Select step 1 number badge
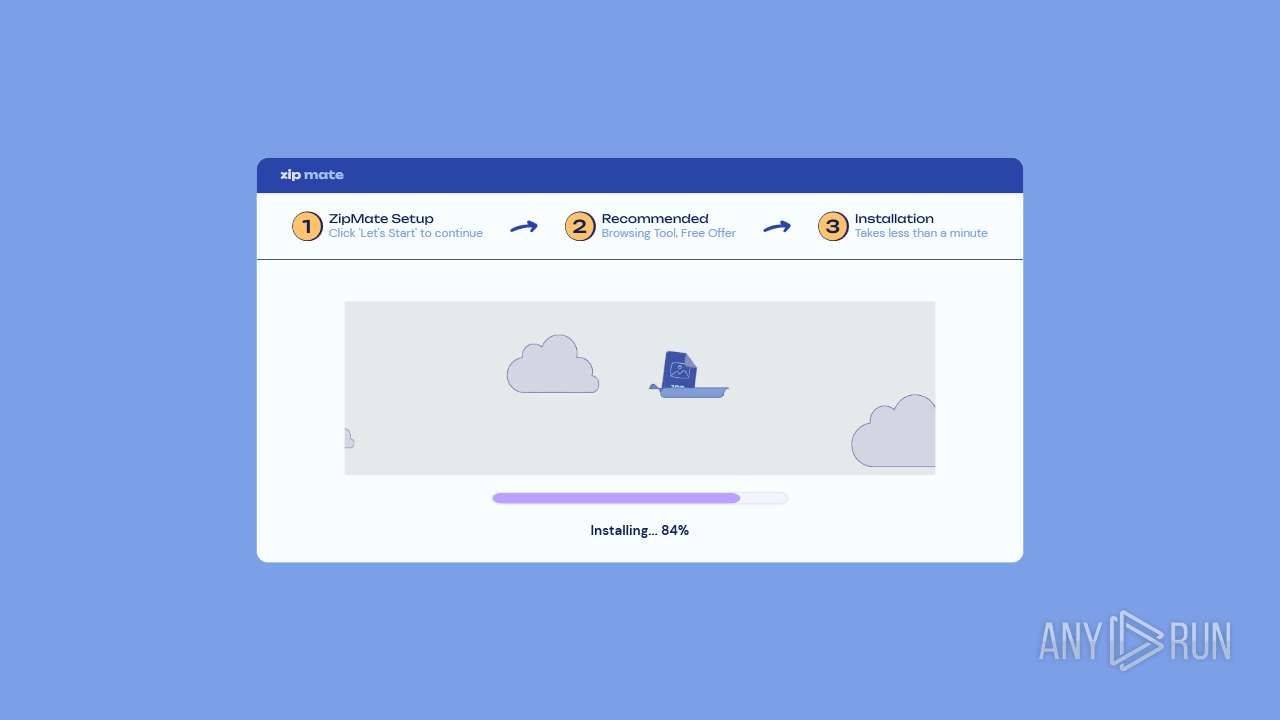The width and height of the screenshot is (1280, 720). point(307,226)
